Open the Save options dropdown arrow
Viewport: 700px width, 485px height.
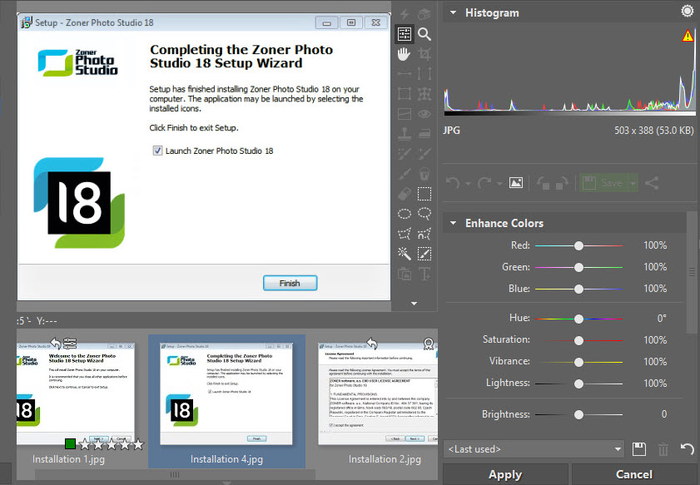633,183
